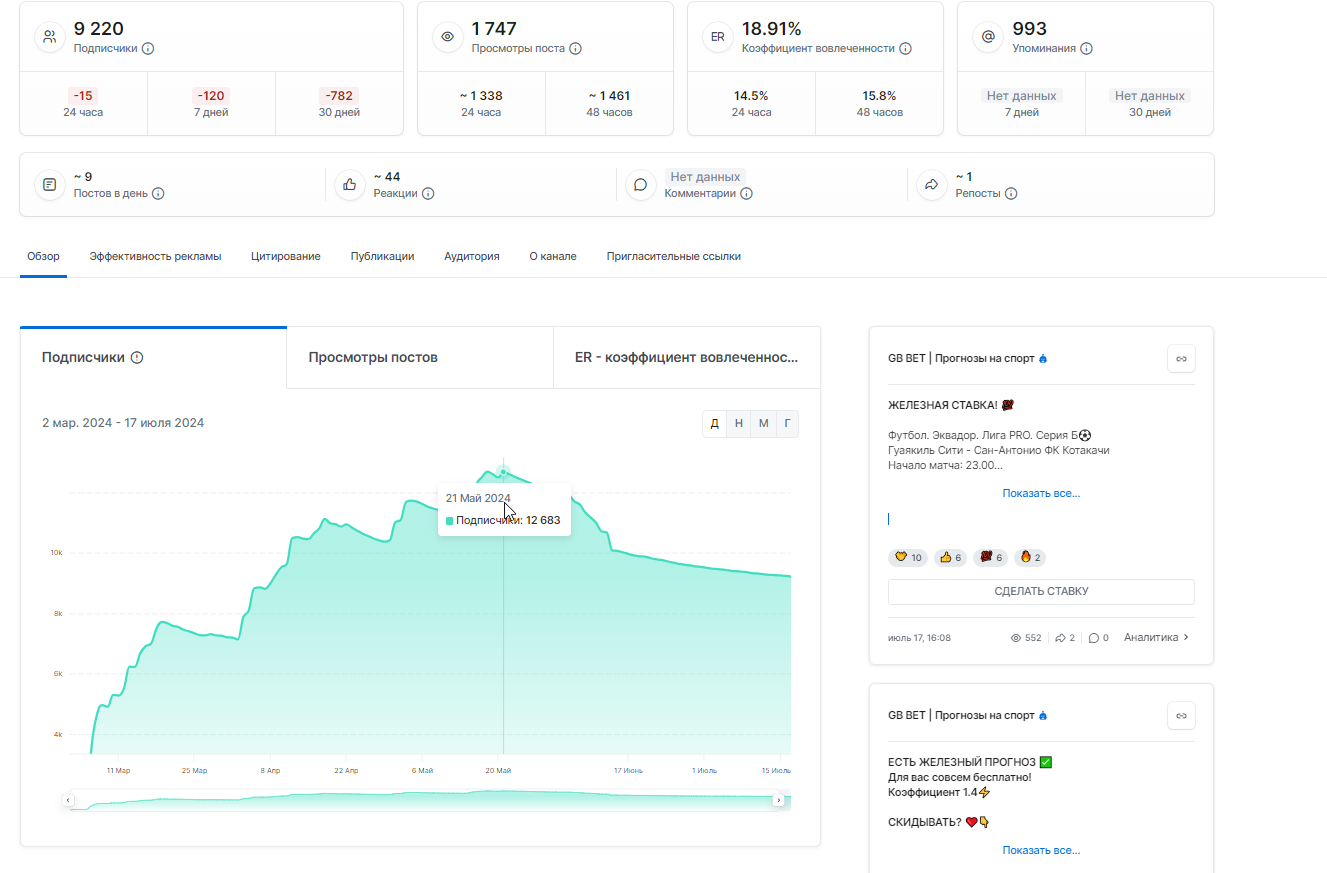The image size is (1327, 873).
Task: Click the ER engagement rate icon
Action: tap(718, 37)
